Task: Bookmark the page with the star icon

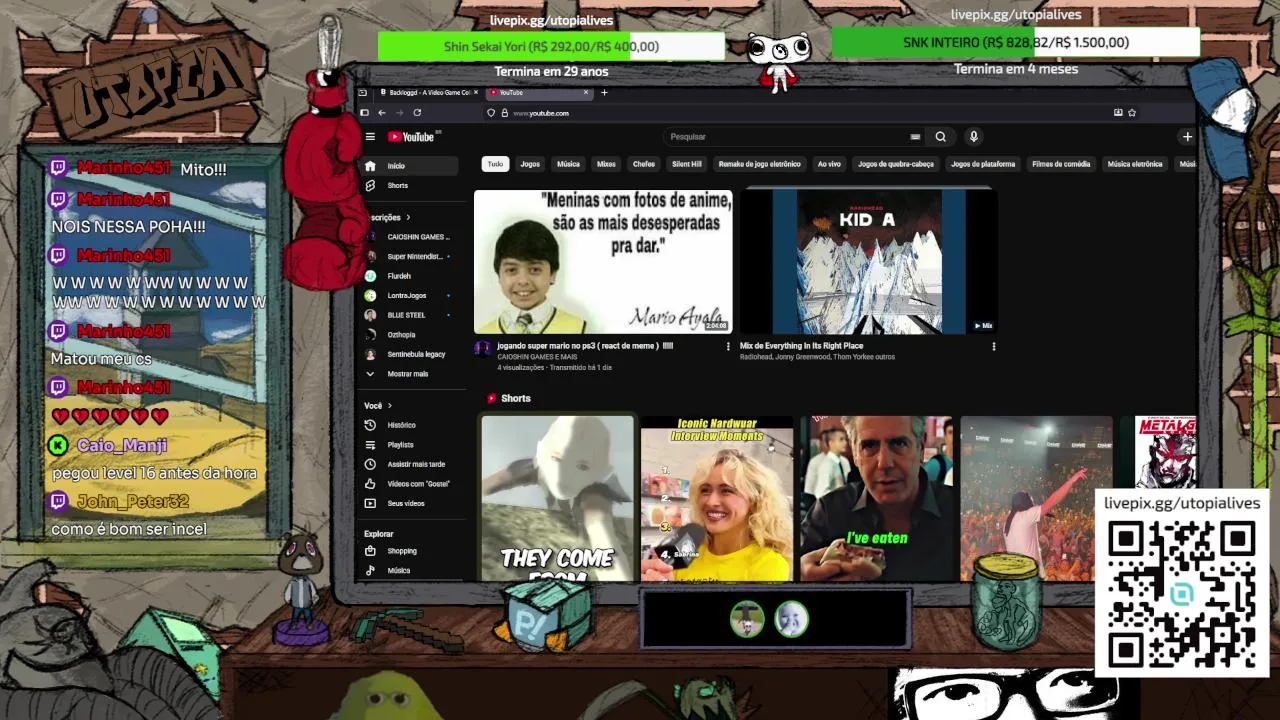Action: point(1132,113)
